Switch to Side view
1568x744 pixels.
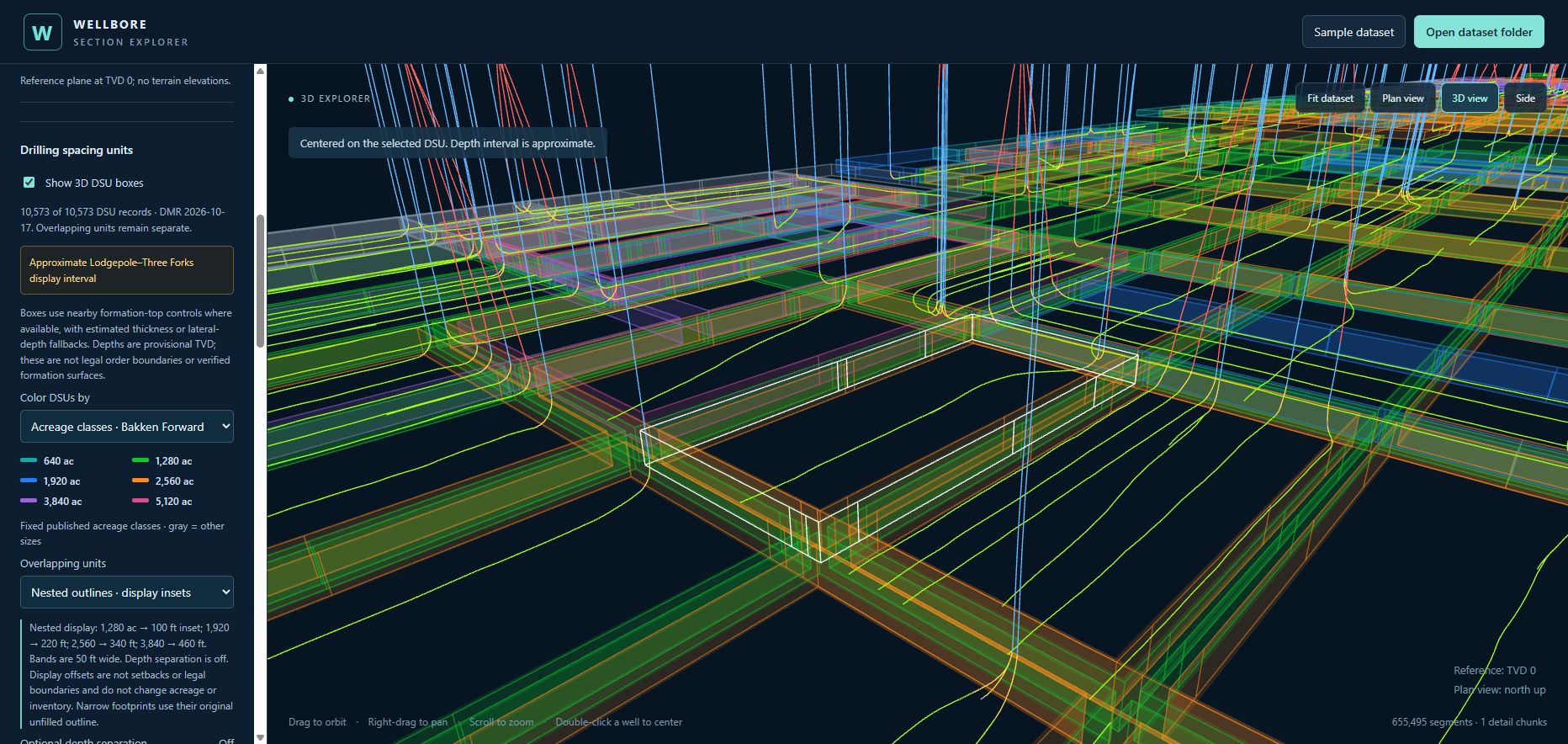[1525, 98]
